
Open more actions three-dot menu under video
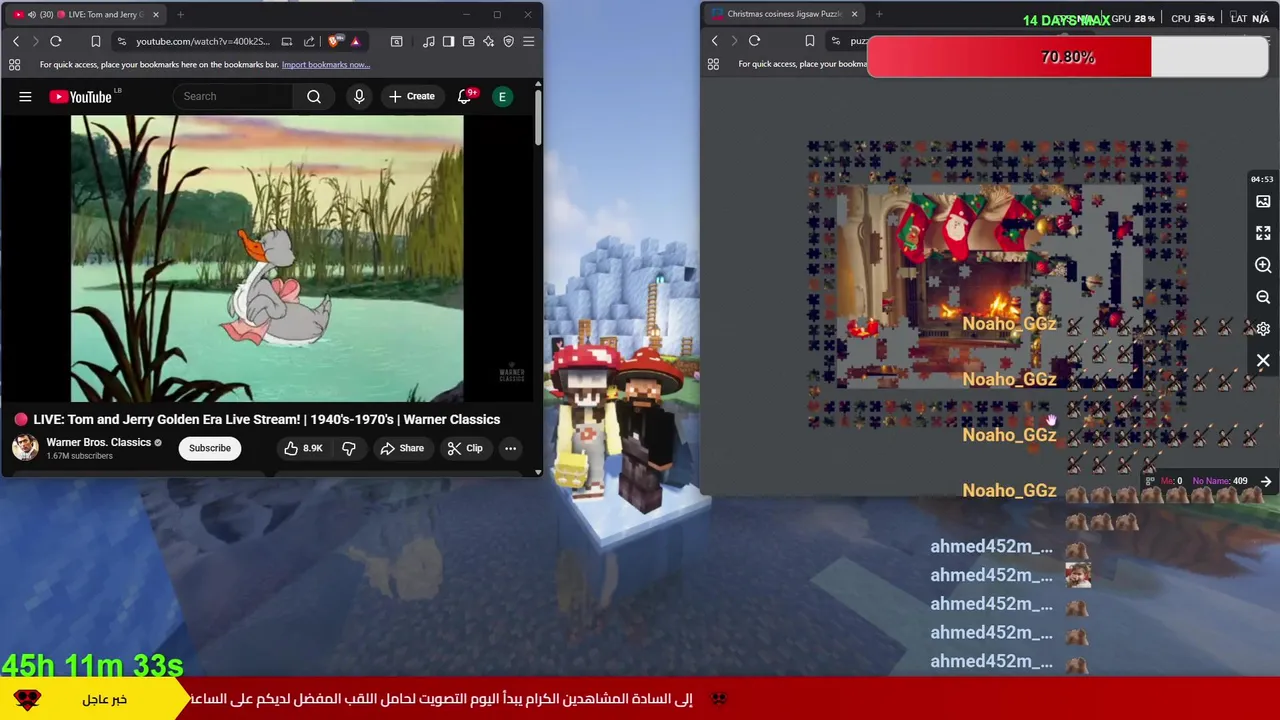pos(510,448)
